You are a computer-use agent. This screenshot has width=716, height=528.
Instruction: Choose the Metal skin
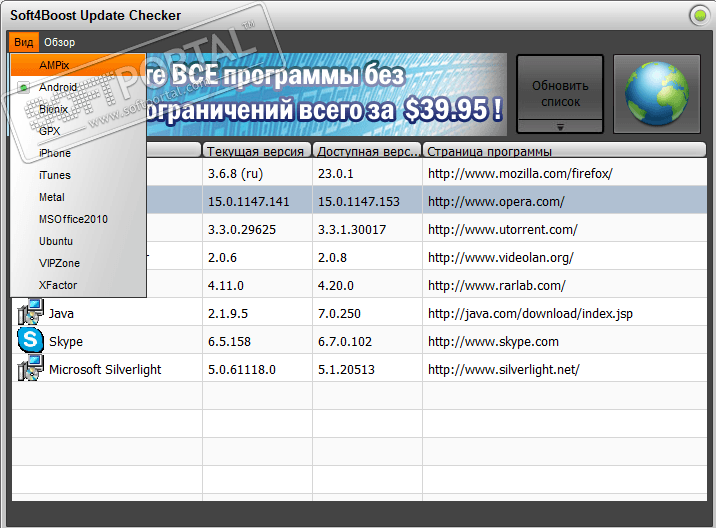(78, 197)
